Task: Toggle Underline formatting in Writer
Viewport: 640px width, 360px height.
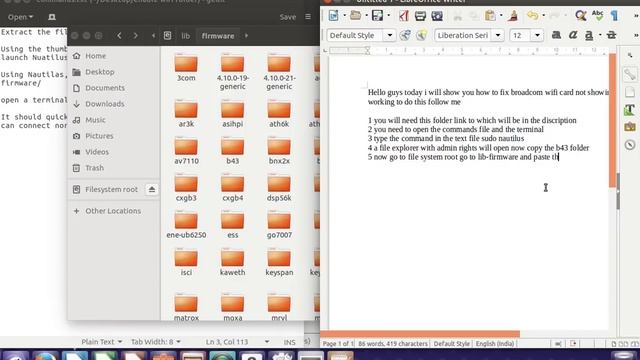Action: [x=589, y=35]
